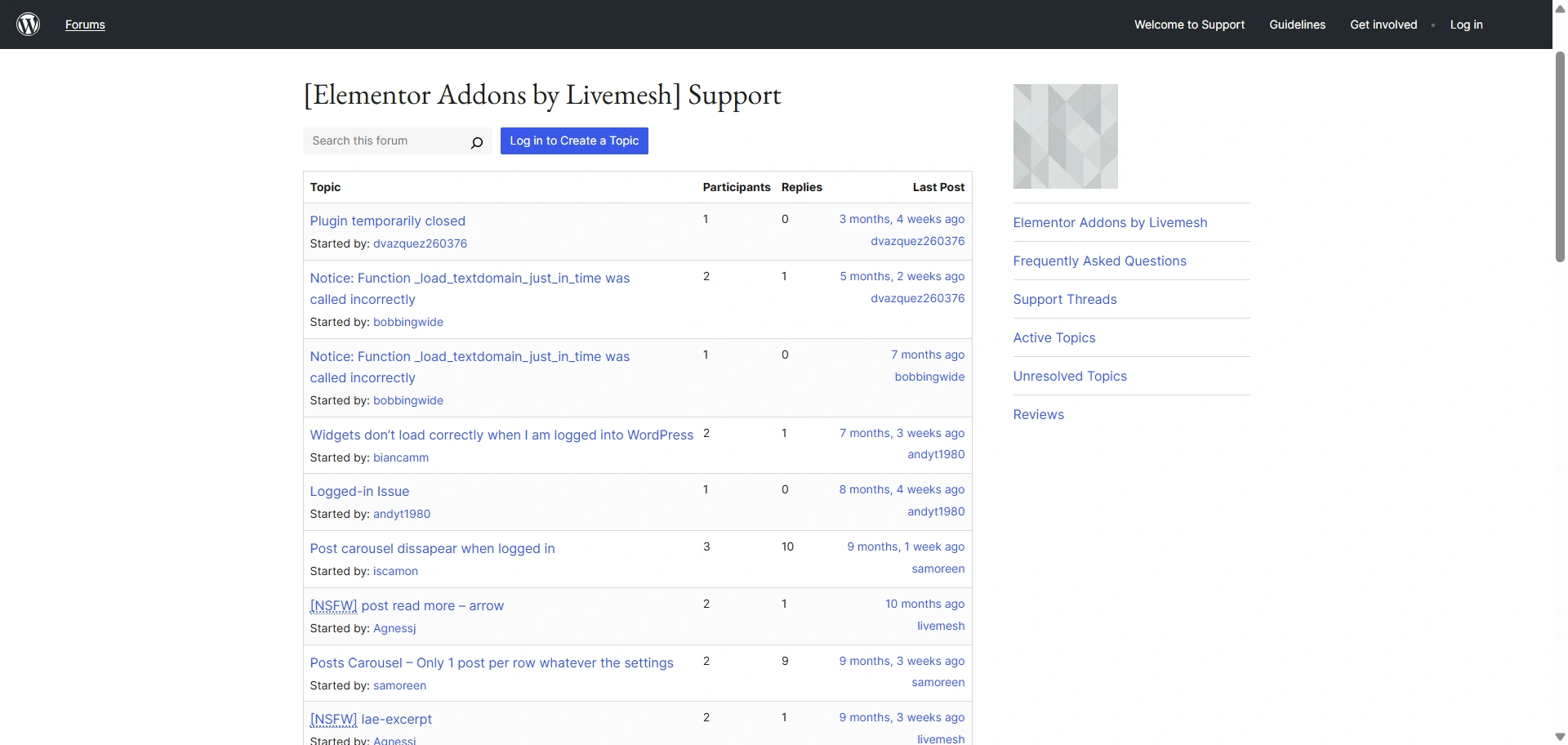Click the 7 months ago last post link
Image resolution: width=1568 pixels, height=745 pixels.
tap(928, 355)
